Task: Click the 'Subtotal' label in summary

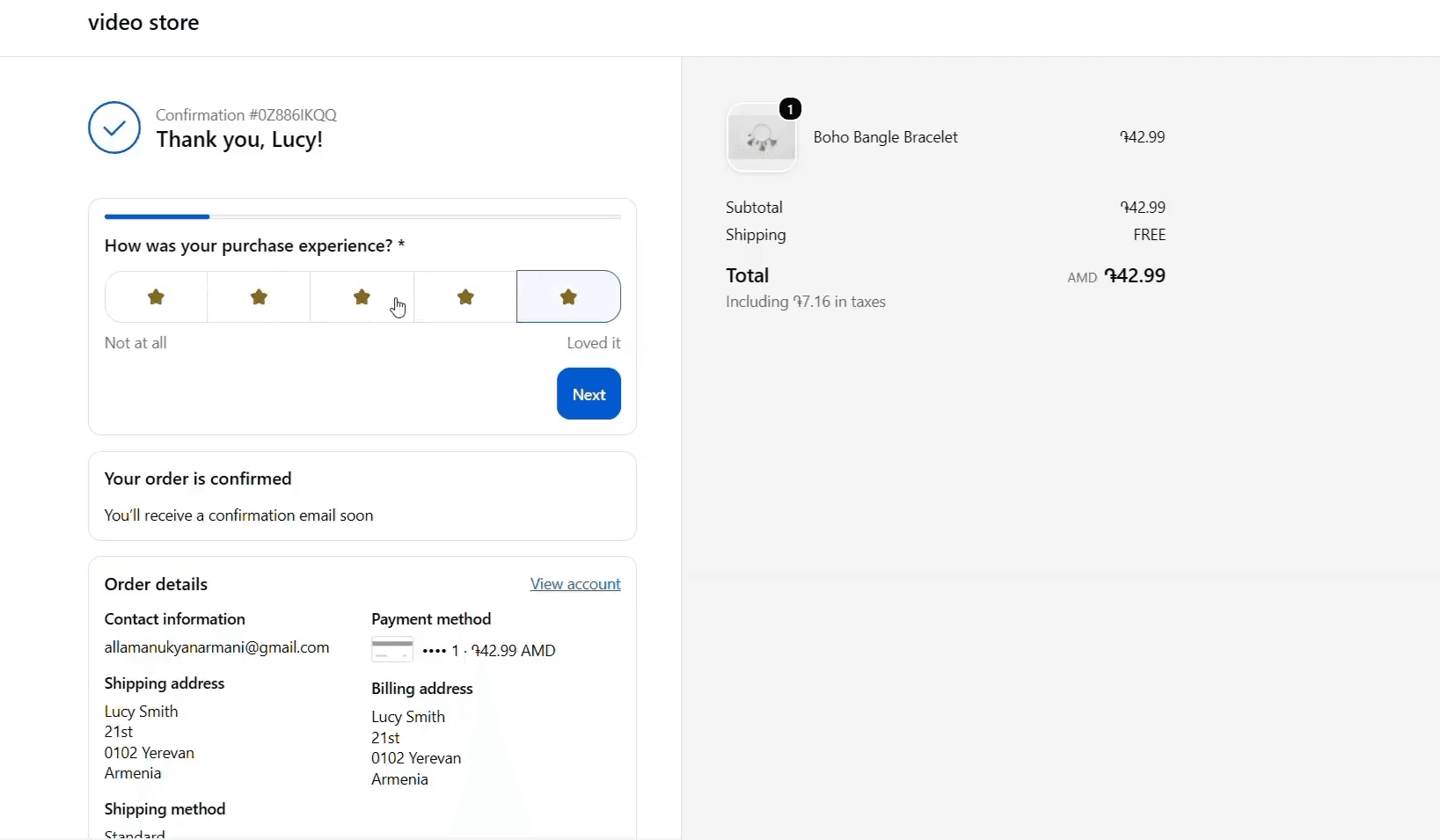Action: coord(754,208)
